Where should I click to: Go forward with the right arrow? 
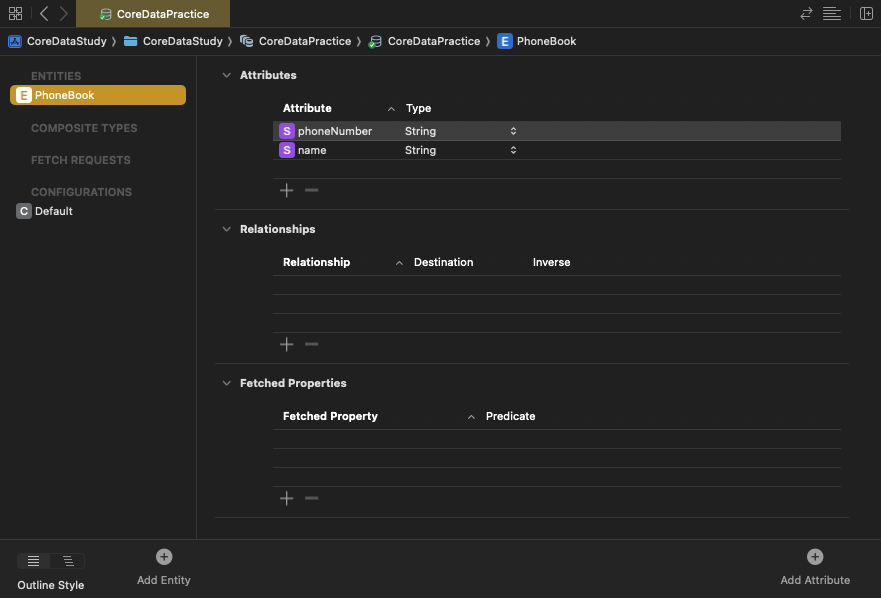63,13
